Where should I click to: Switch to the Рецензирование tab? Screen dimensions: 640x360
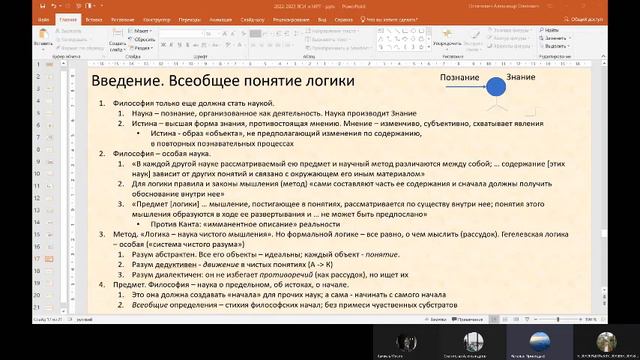pos(291,20)
